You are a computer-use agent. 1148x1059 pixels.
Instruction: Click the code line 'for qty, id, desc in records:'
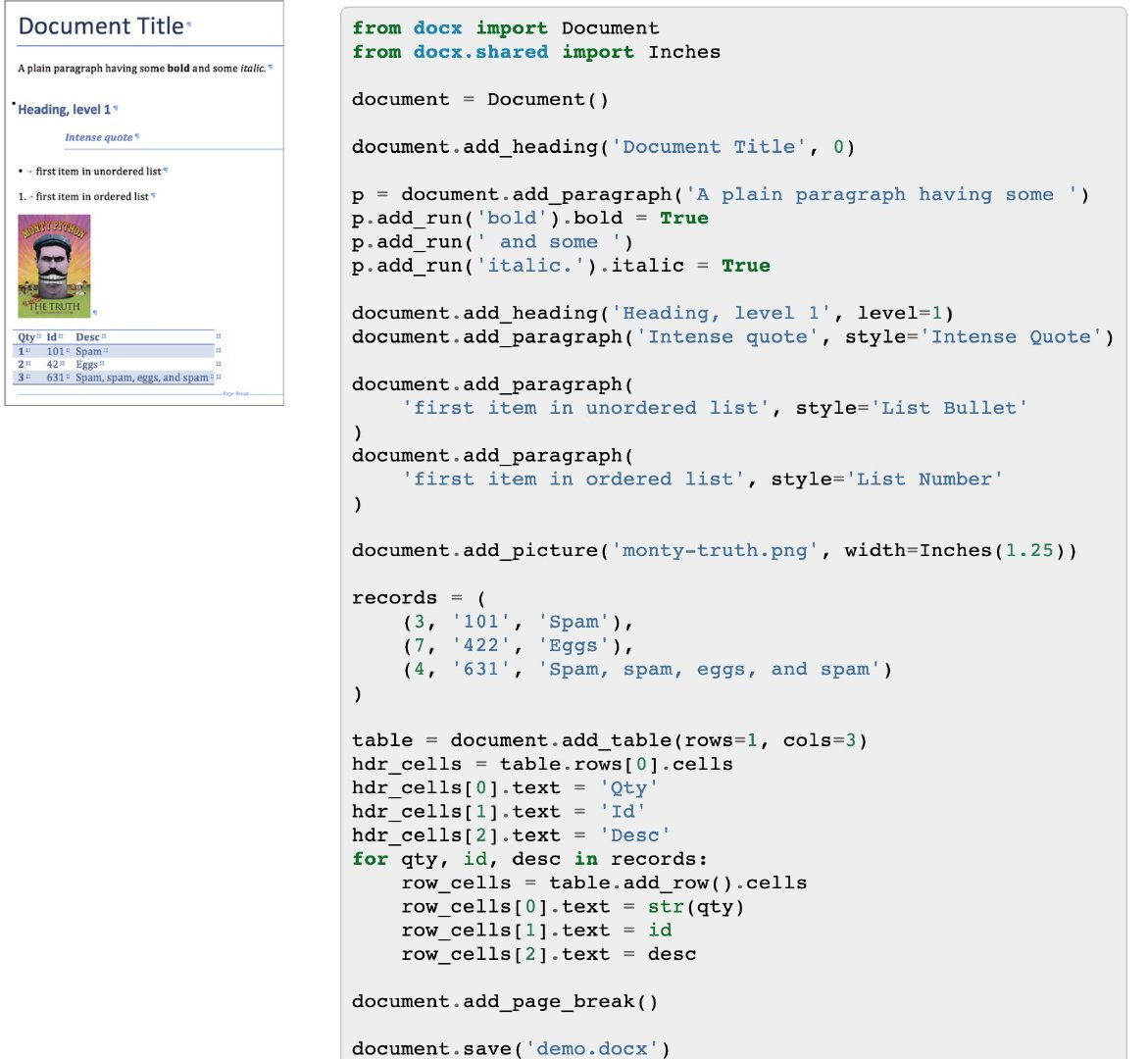coord(530,859)
